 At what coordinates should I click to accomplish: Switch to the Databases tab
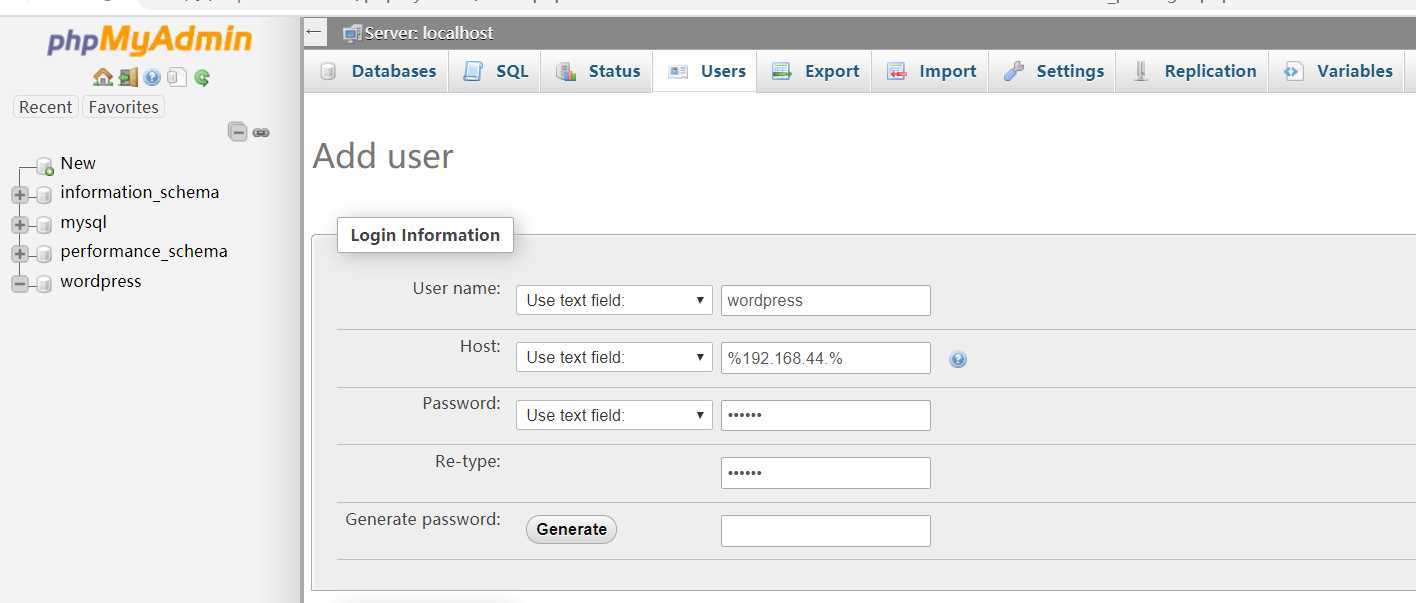(x=378, y=71)
